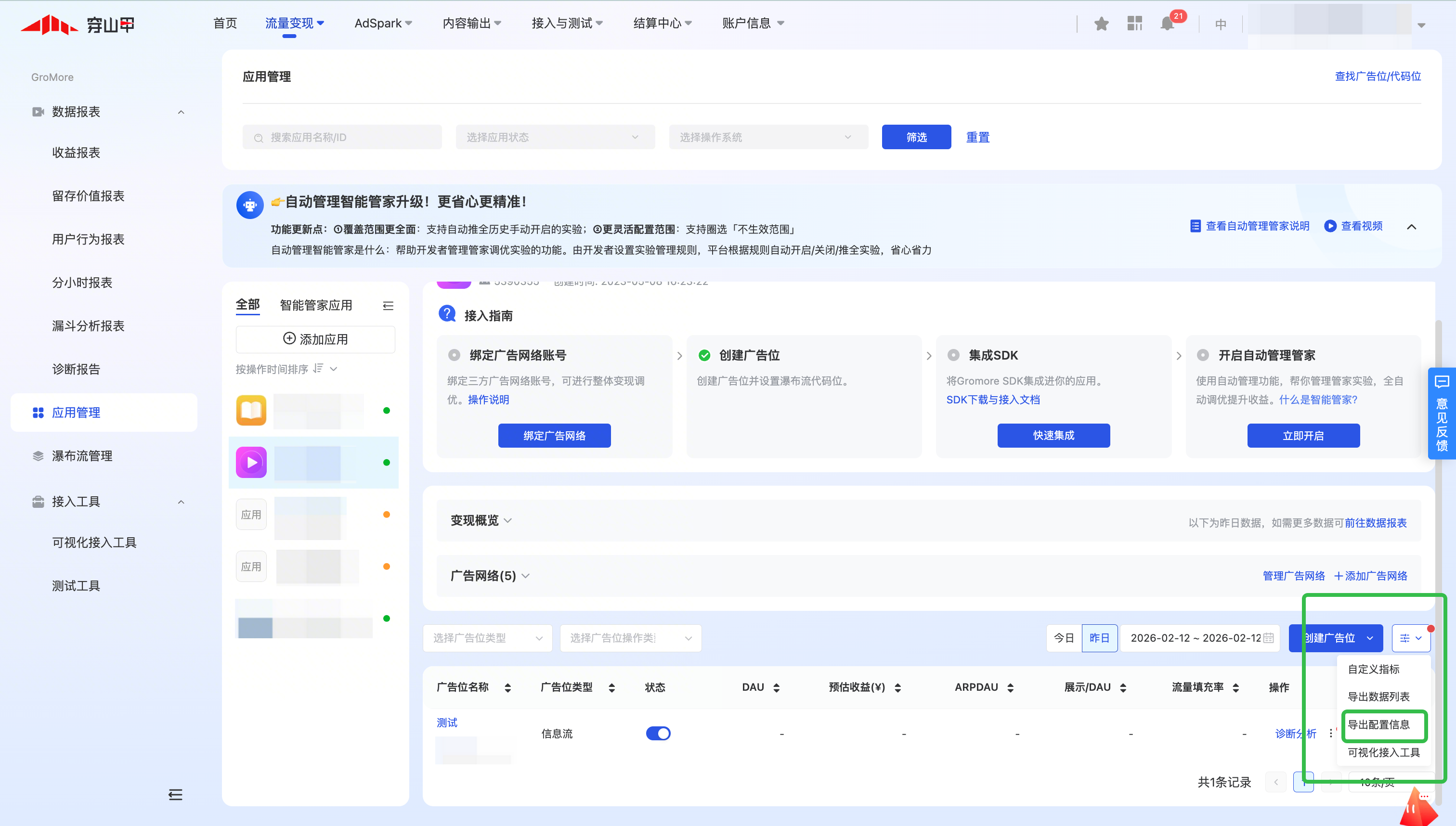Click the 搜索应用名称/ID search field
The width and height of the screenshot is (1456, 826).
[x=343, y=137]
